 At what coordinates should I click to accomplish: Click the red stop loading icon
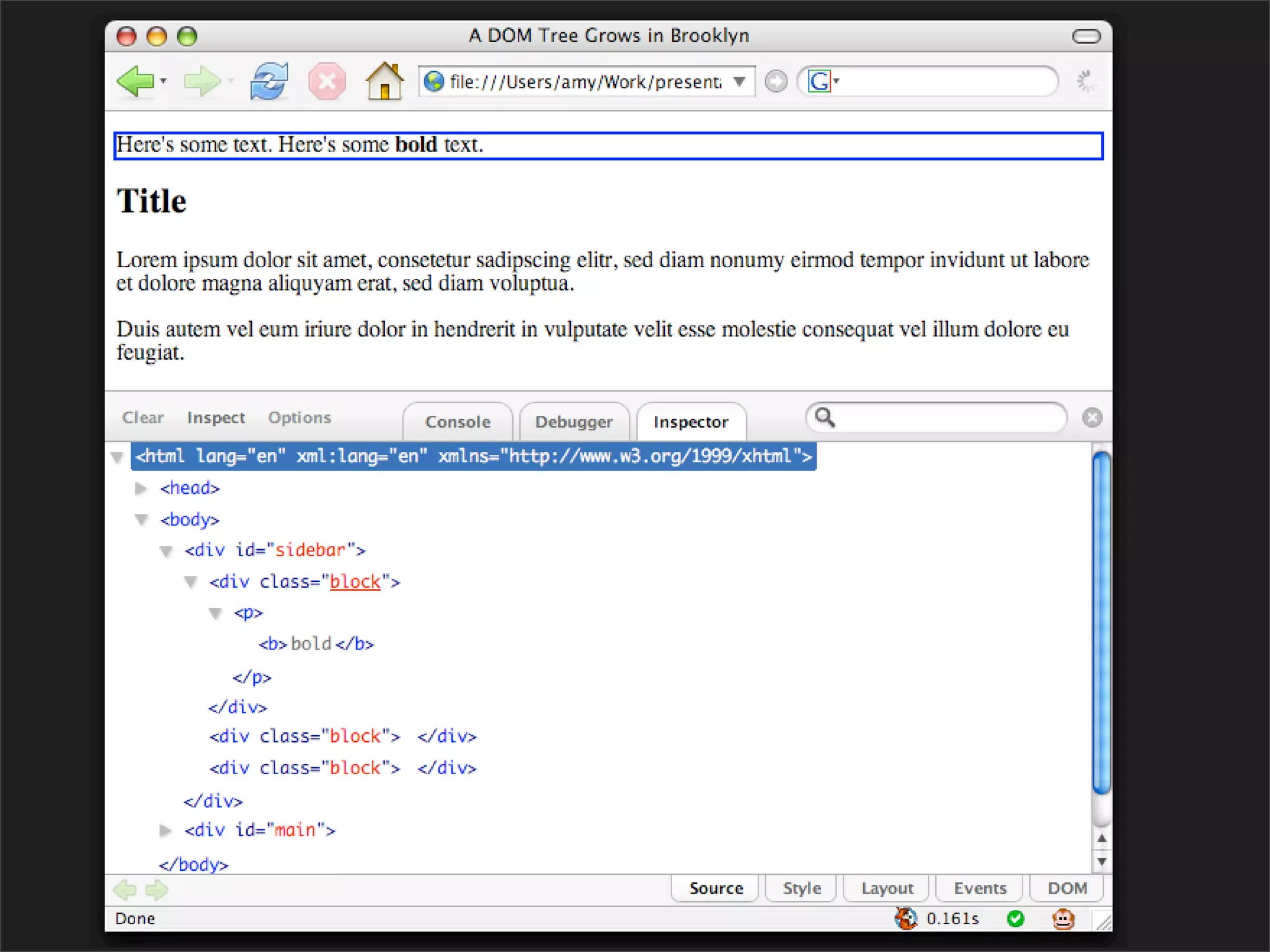pyautogui.click(x=327, y=81)
